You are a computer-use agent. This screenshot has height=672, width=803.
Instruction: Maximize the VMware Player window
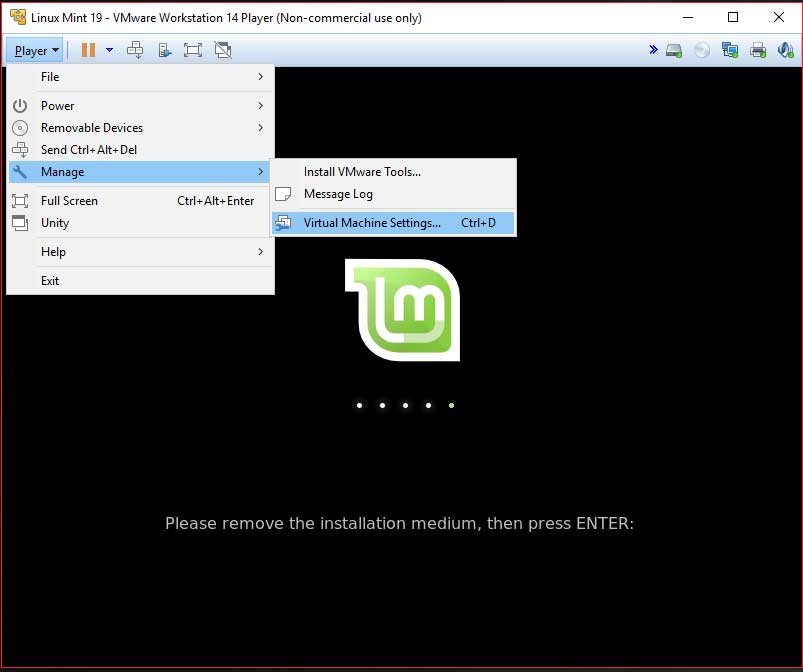[x=733, y=17]
